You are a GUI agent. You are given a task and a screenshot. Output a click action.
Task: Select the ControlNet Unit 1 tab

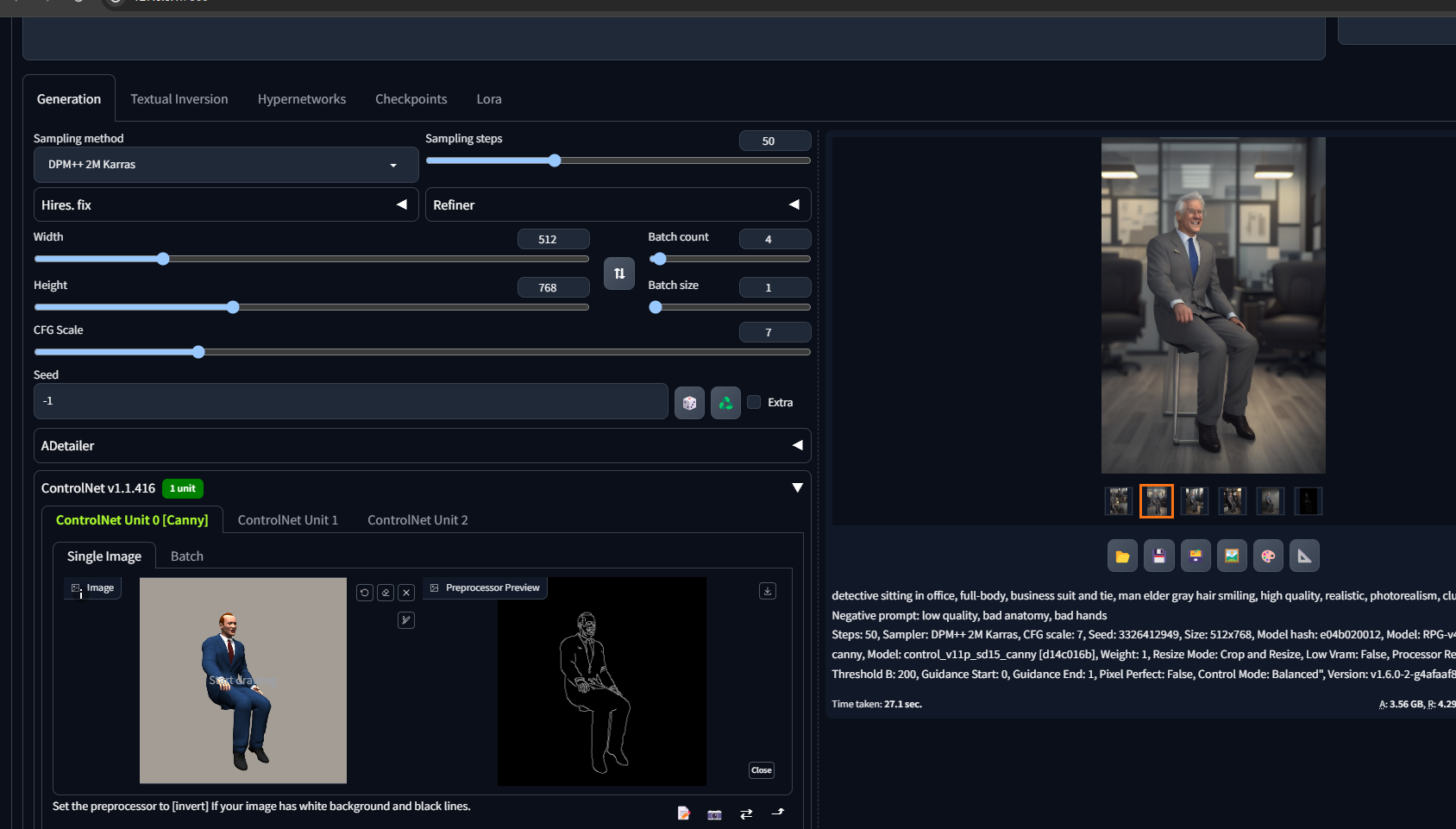[288, 520]
